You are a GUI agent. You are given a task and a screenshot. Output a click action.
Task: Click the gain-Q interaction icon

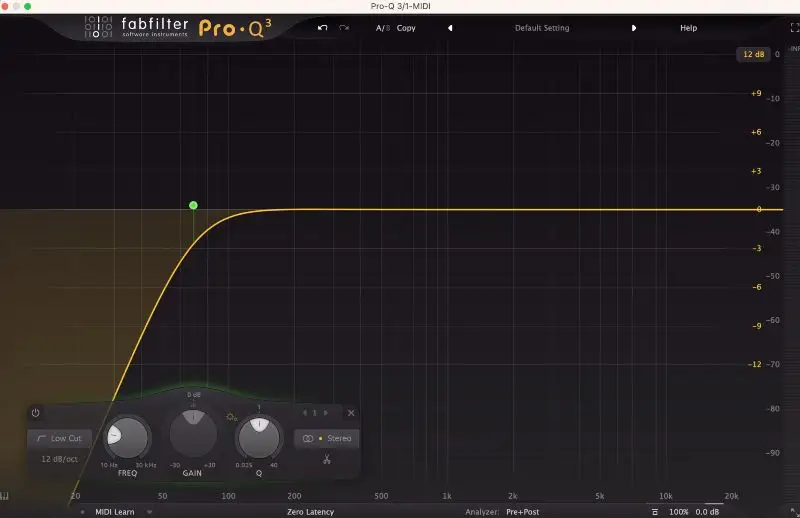(x=232, y=415)
